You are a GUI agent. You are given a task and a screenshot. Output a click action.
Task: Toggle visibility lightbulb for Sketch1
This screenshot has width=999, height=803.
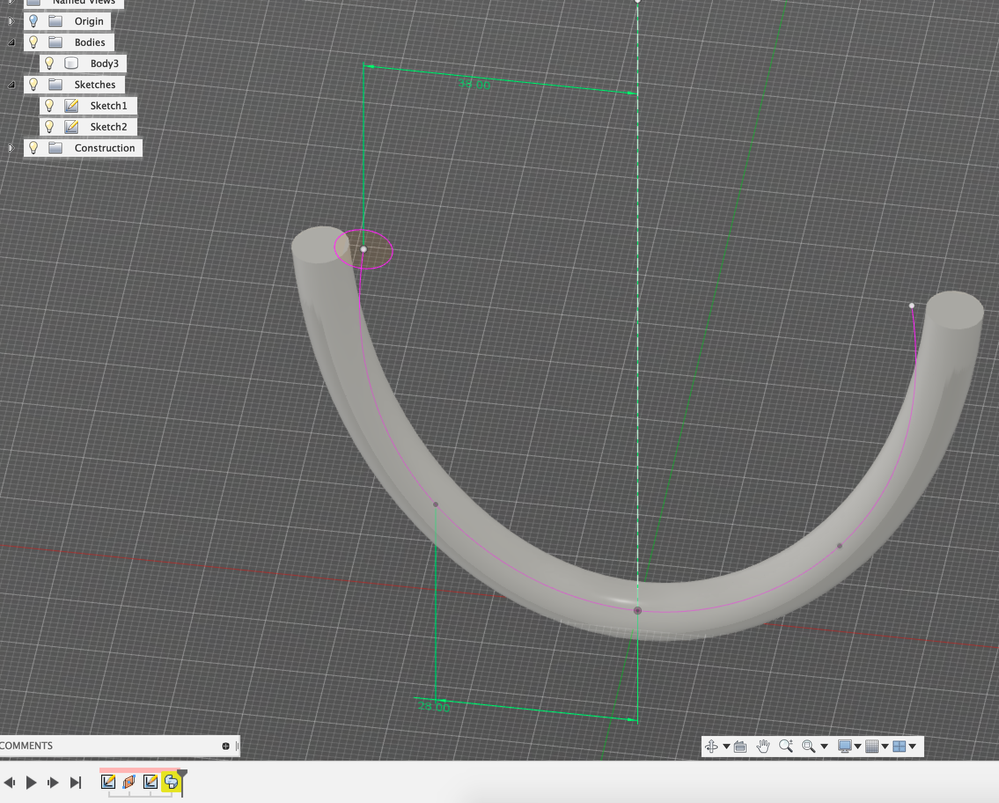pyautogui.click(x=49, y=105)
